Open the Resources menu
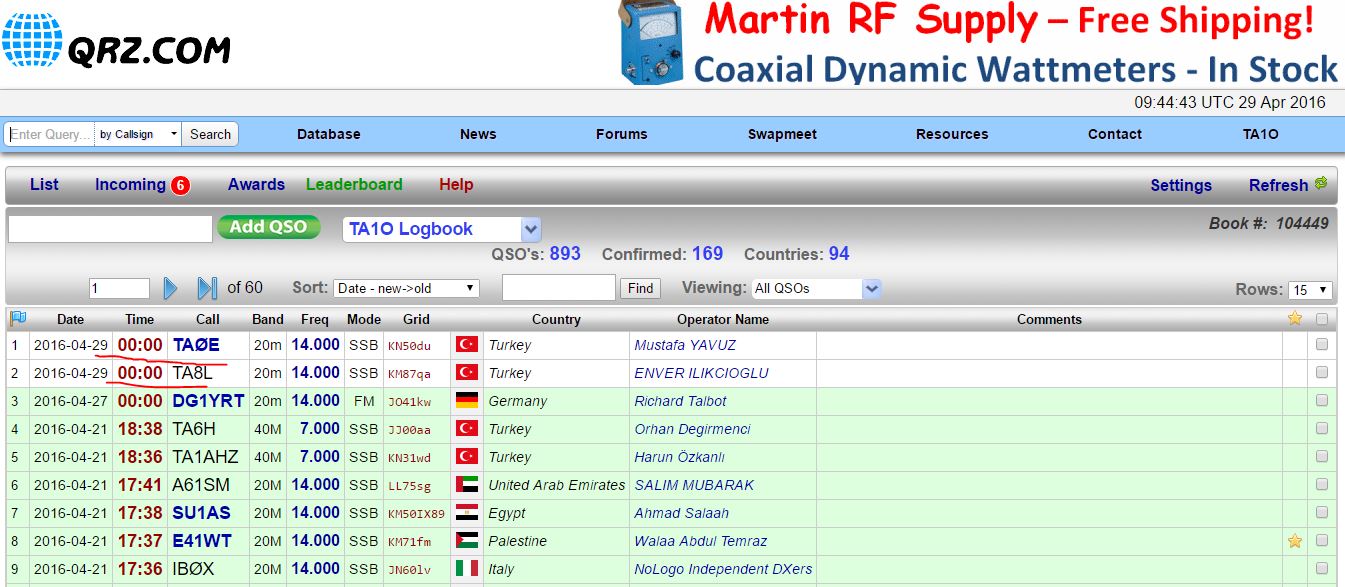1345x587 pixels. click(x=952, y=134)
